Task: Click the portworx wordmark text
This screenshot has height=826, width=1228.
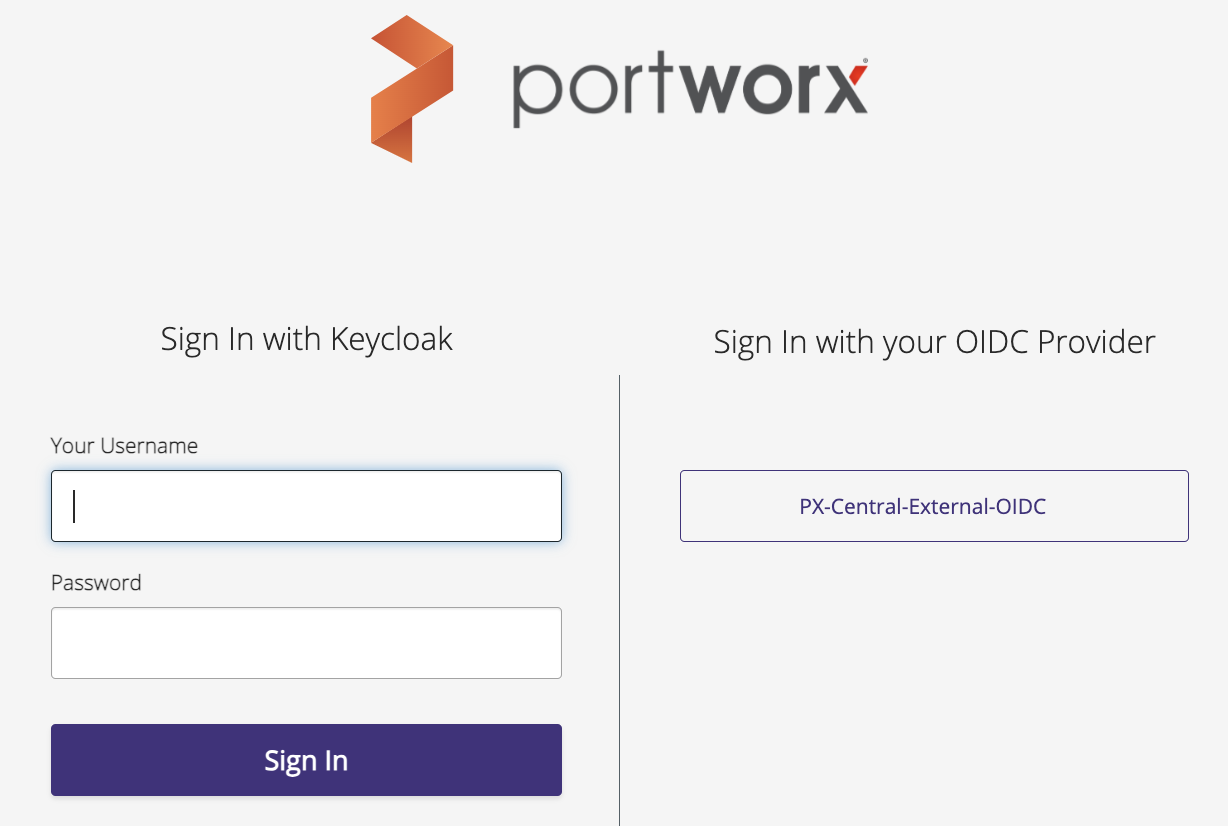Action: pyautogui.click(x=689, y=92)
